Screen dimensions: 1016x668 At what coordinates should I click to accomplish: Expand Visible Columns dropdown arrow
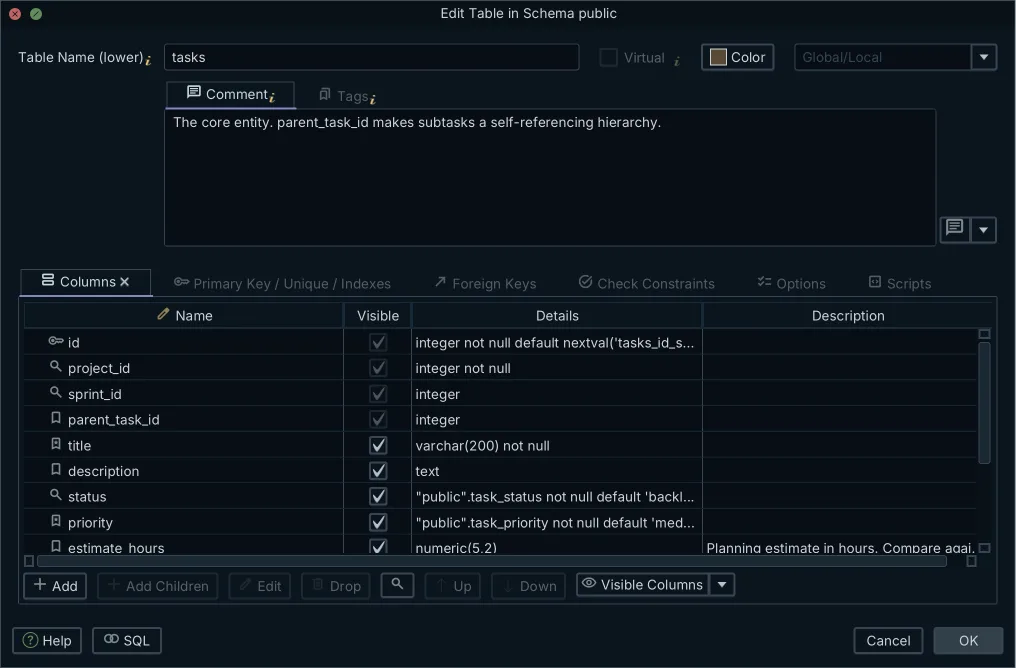pyautogui.click(x=722, y=585)
